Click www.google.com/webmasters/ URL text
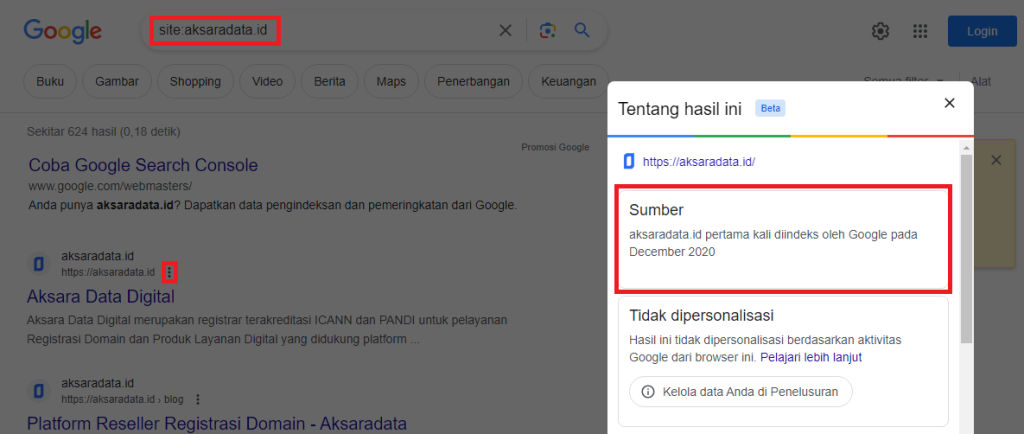 tap(110, 186)
